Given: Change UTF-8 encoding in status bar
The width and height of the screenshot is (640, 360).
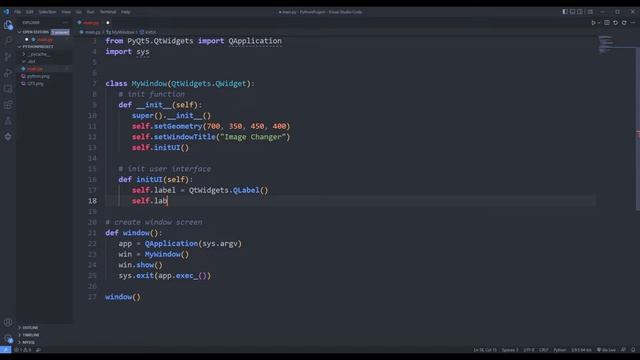Looking at the screenshot, I should tap(529, 350).
